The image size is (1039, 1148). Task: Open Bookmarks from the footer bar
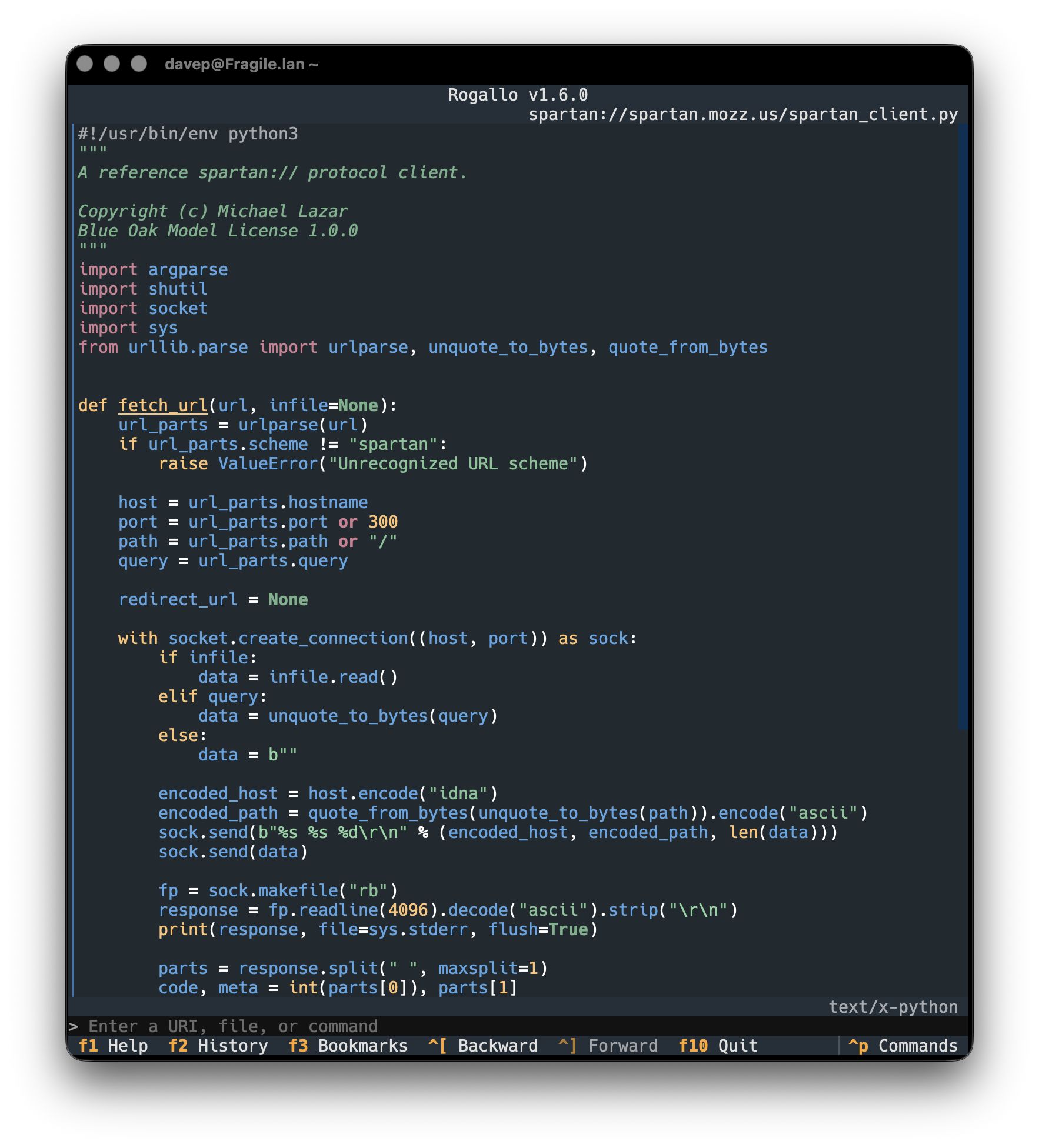348,1046
